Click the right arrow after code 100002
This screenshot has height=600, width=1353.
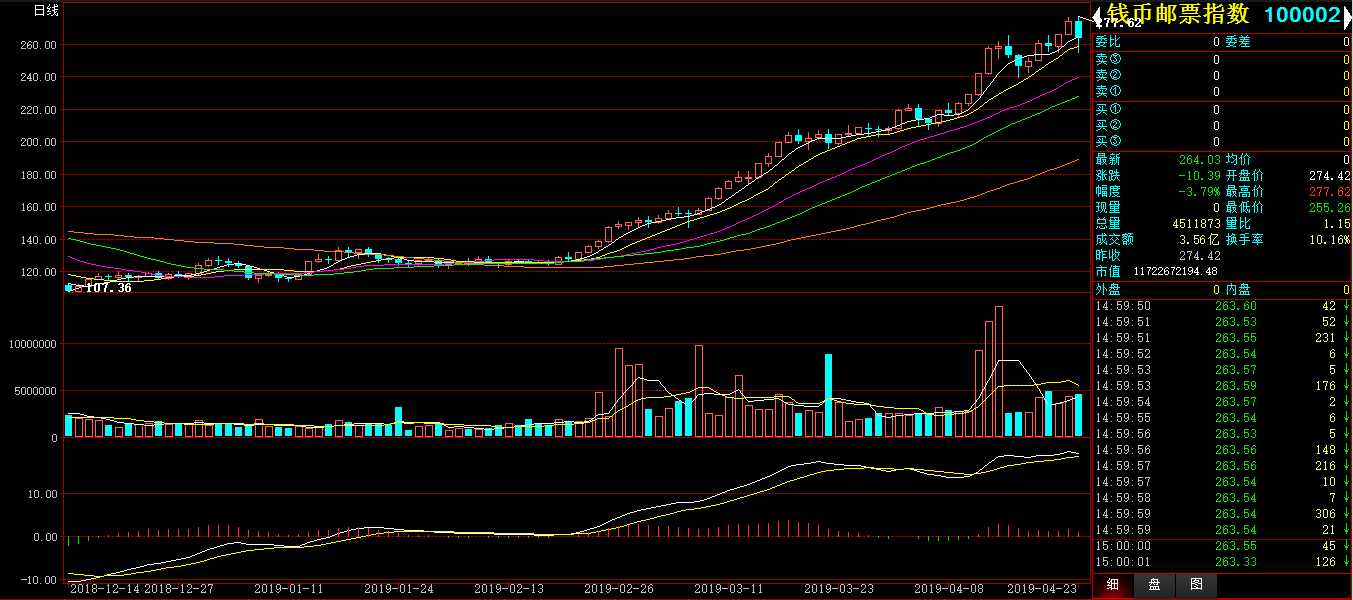point(1347,15)
